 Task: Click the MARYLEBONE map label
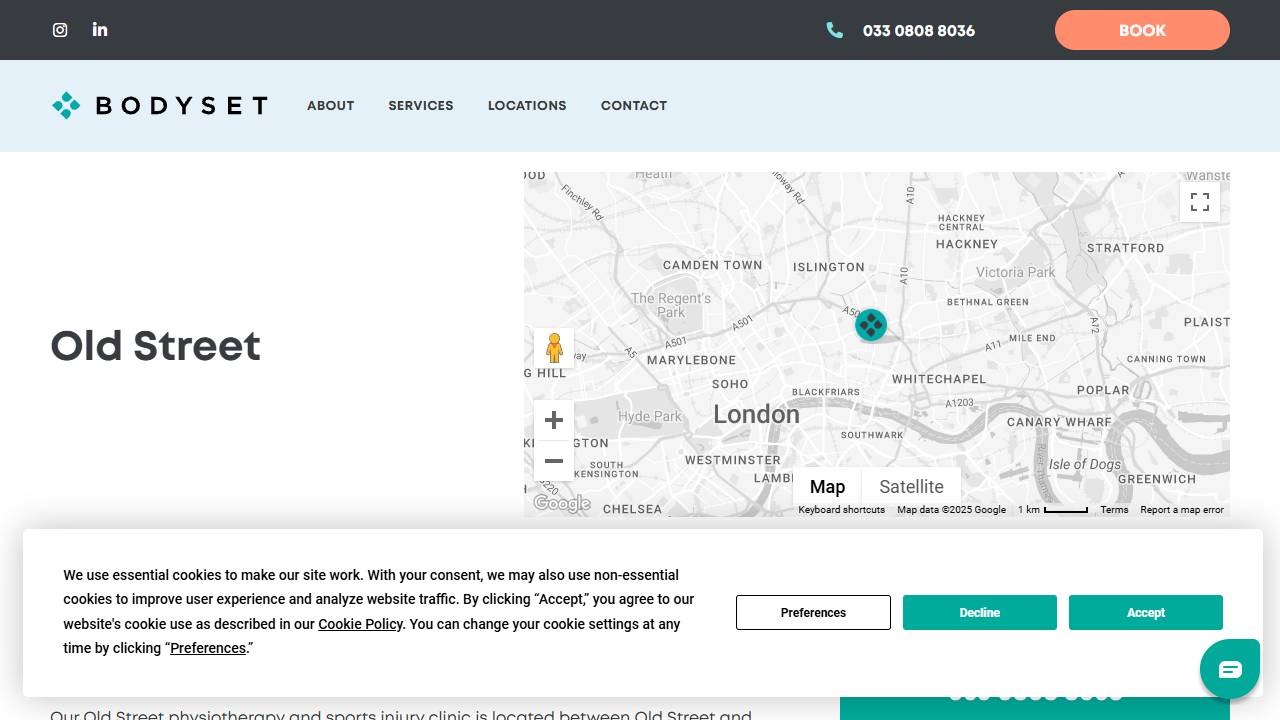[692, 360]
